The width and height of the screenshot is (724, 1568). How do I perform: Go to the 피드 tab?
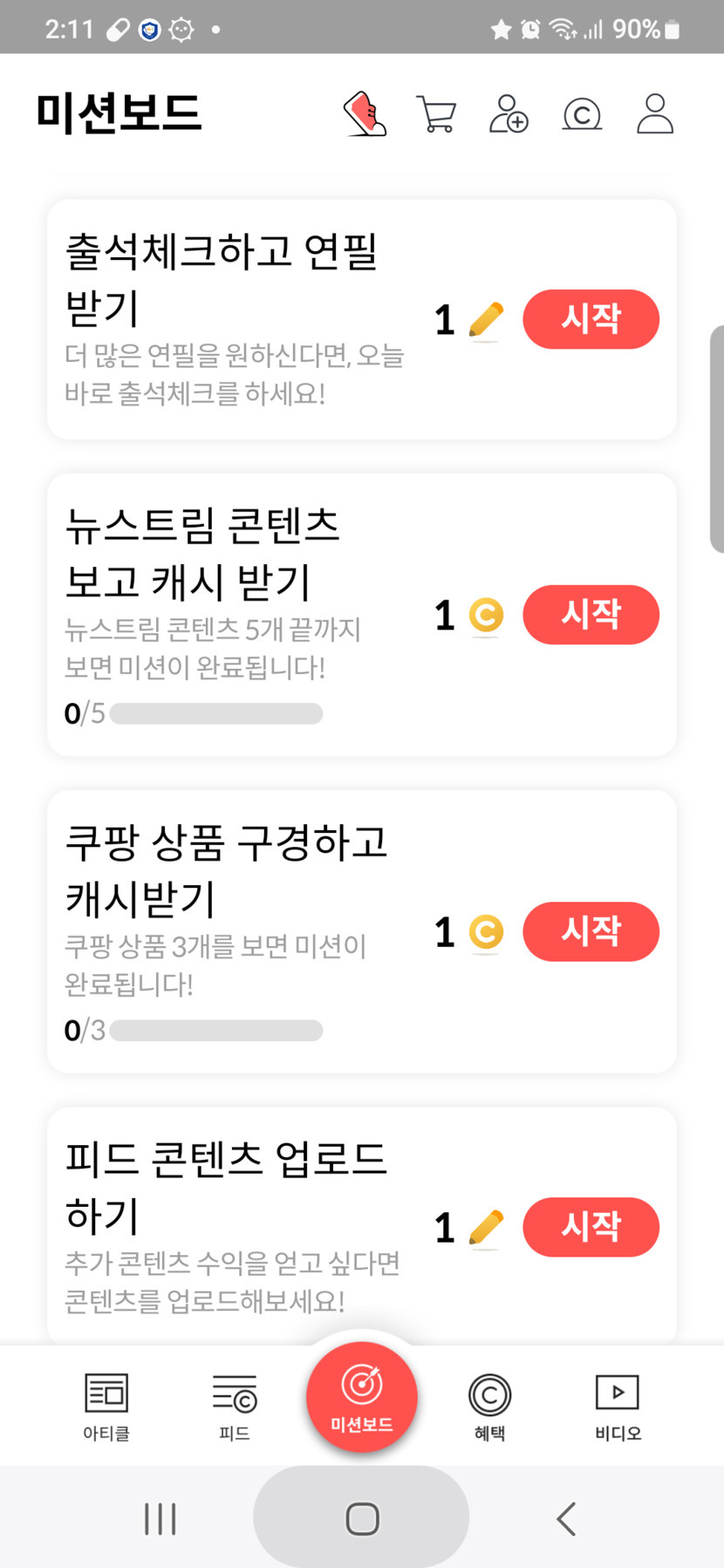[235, 1406]
